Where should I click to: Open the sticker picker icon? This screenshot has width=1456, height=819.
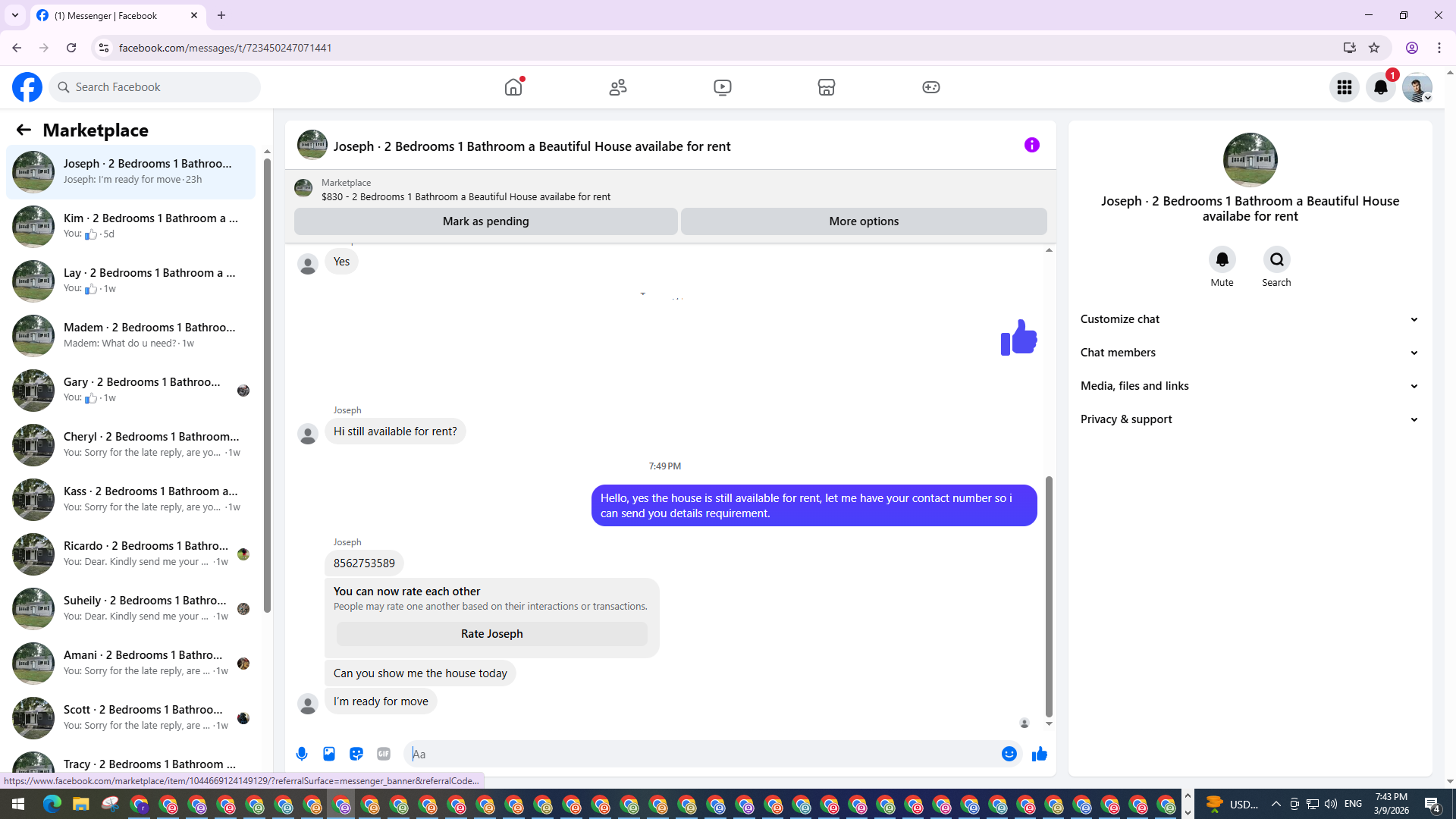tap(356, 754)
